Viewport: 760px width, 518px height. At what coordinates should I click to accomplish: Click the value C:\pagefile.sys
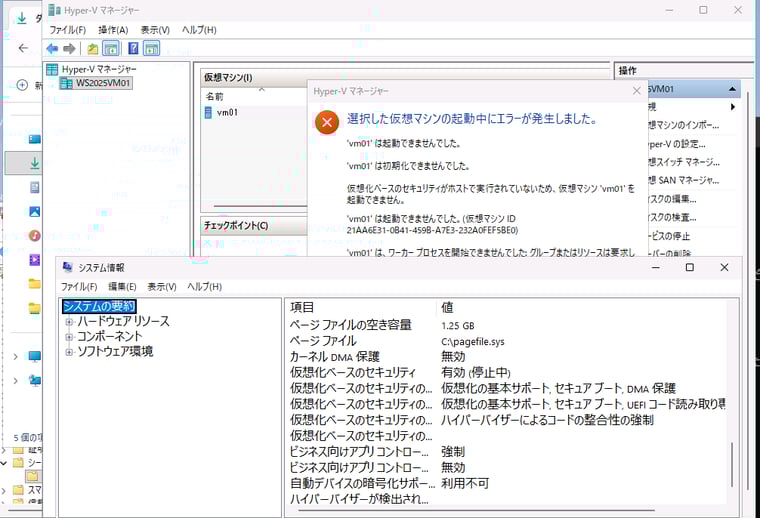473,342
